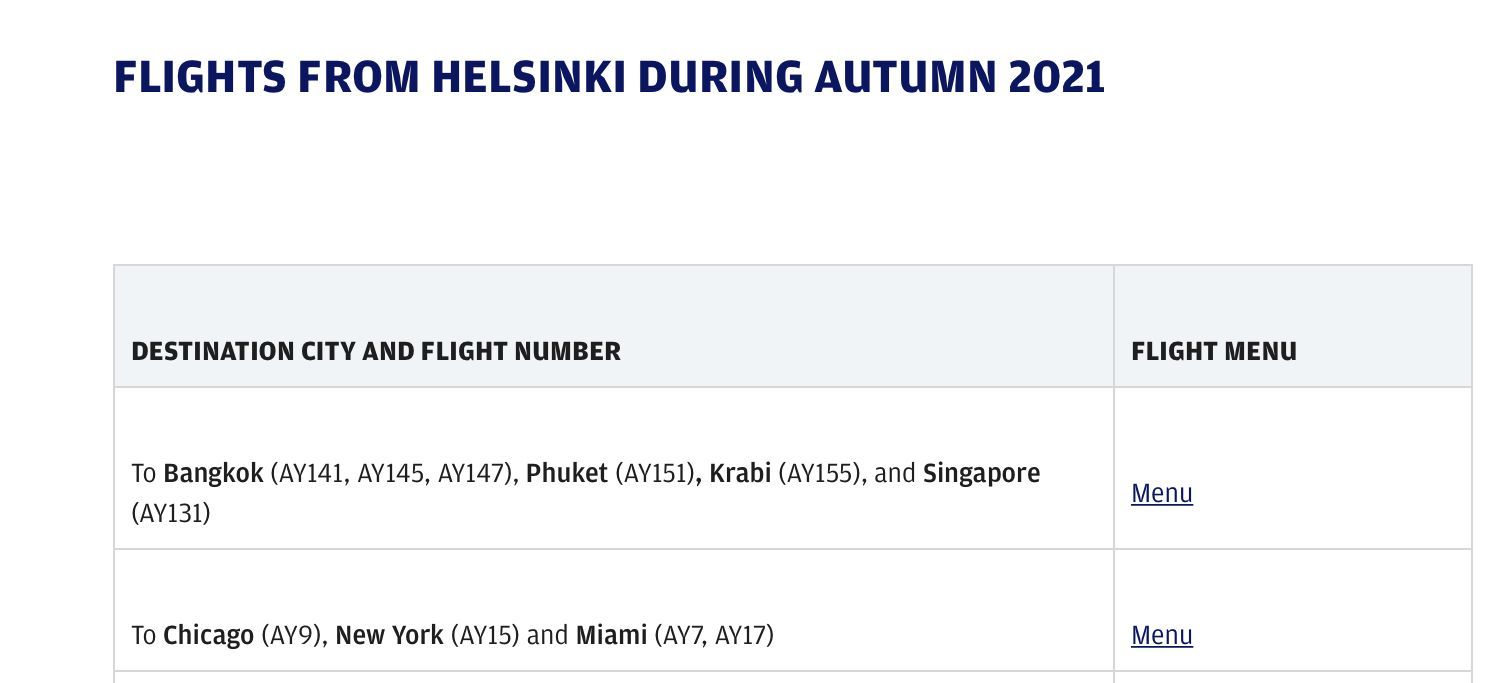
Task: Click the bold Phuket destination name
Action: [x=566, y=473]
